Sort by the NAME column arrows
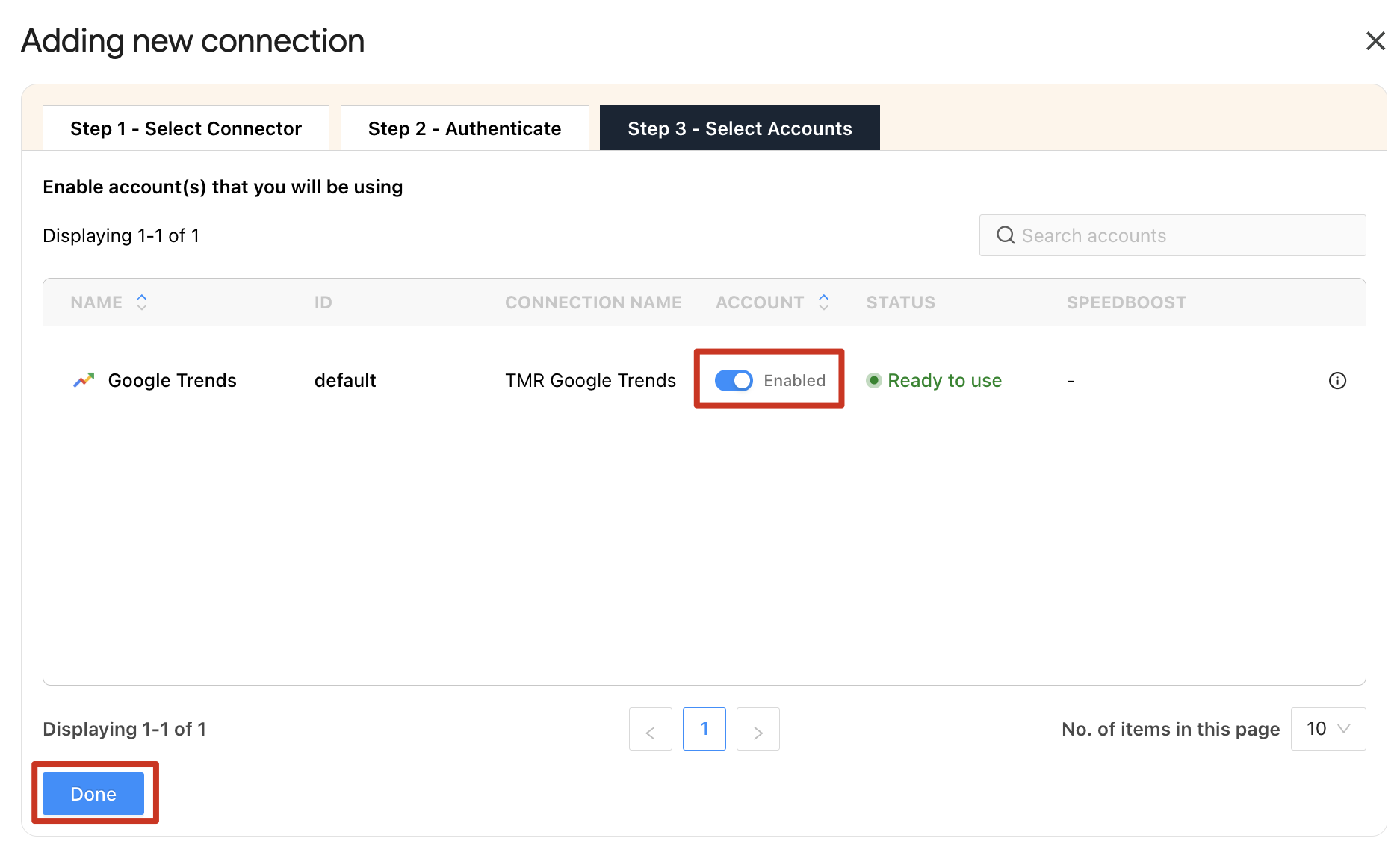 (142, 302)
